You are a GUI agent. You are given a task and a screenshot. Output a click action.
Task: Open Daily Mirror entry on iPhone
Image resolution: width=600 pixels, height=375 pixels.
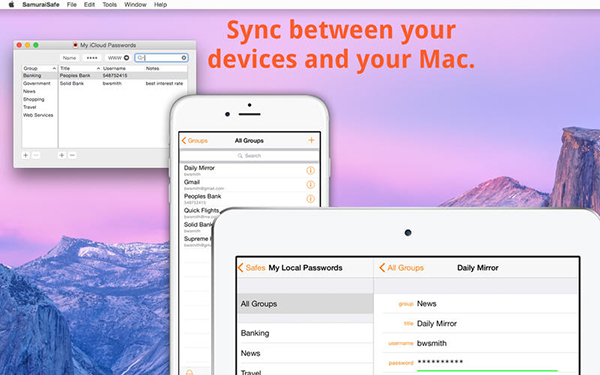coord(249,170)
